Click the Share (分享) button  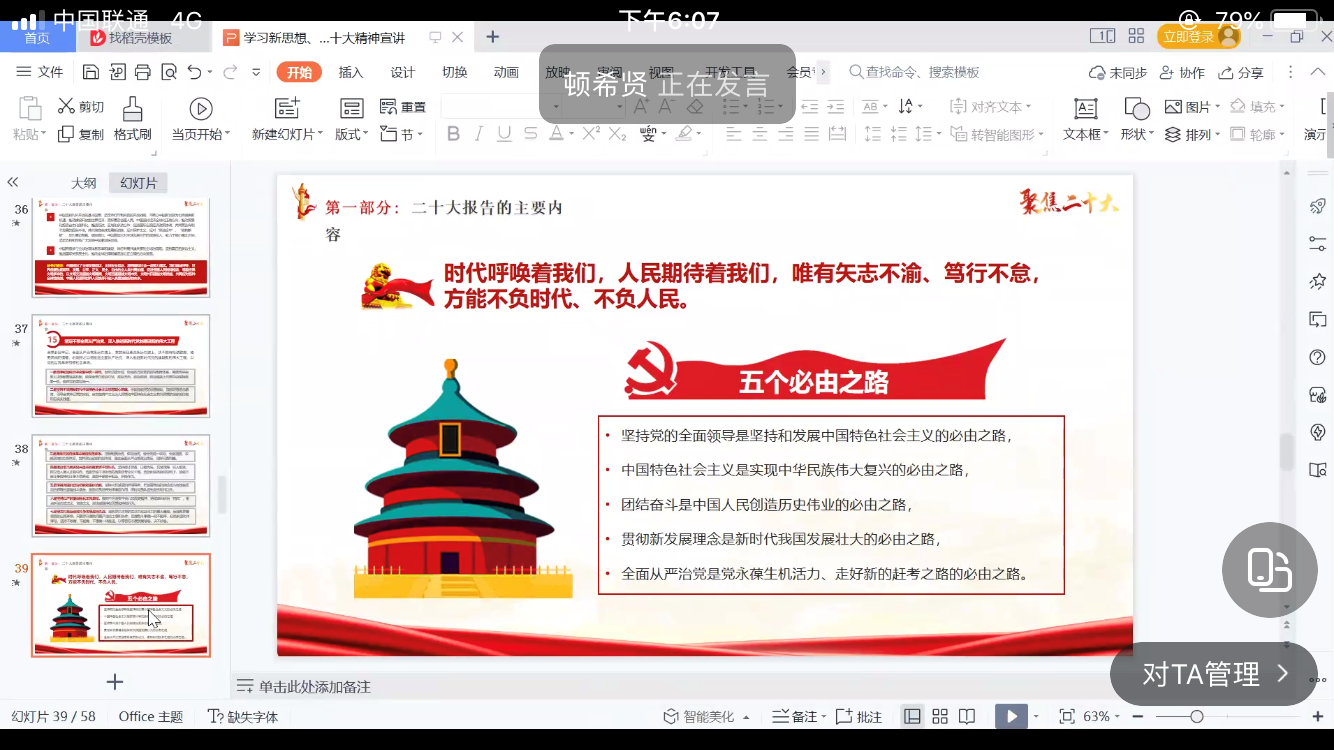click(x=1241, y=72)
